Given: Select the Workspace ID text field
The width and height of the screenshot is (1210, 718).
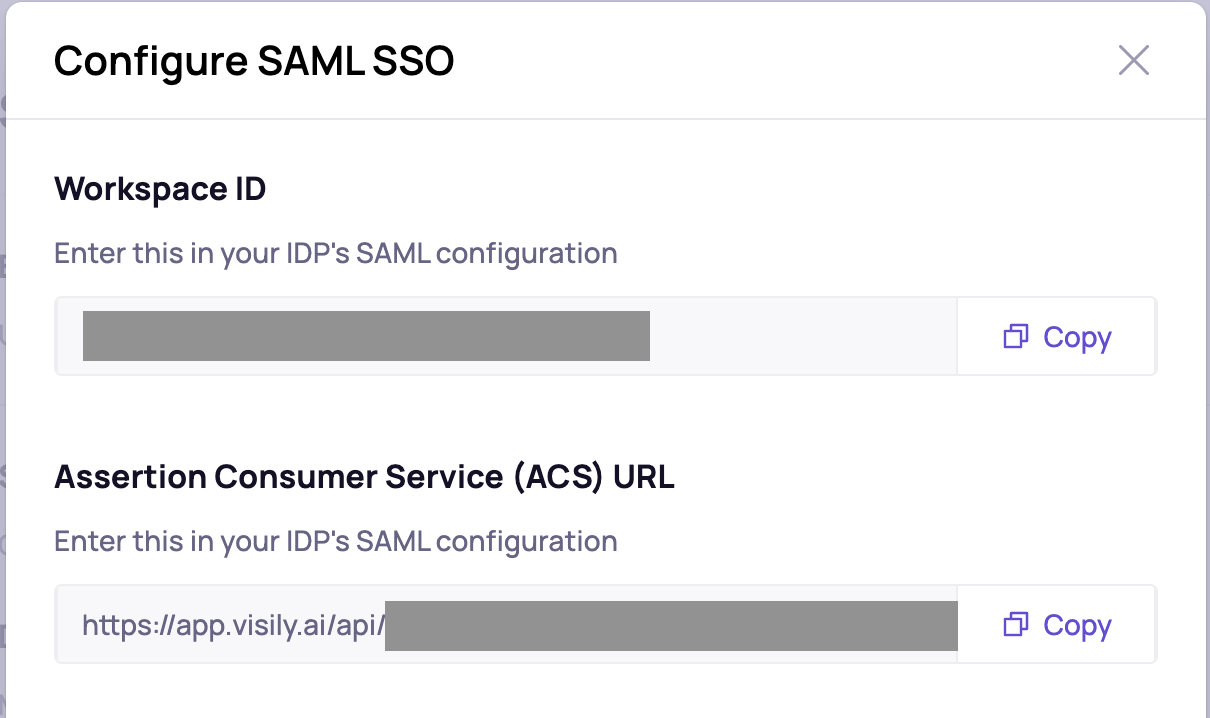Looking at the screenshot, I should (506, 336).
